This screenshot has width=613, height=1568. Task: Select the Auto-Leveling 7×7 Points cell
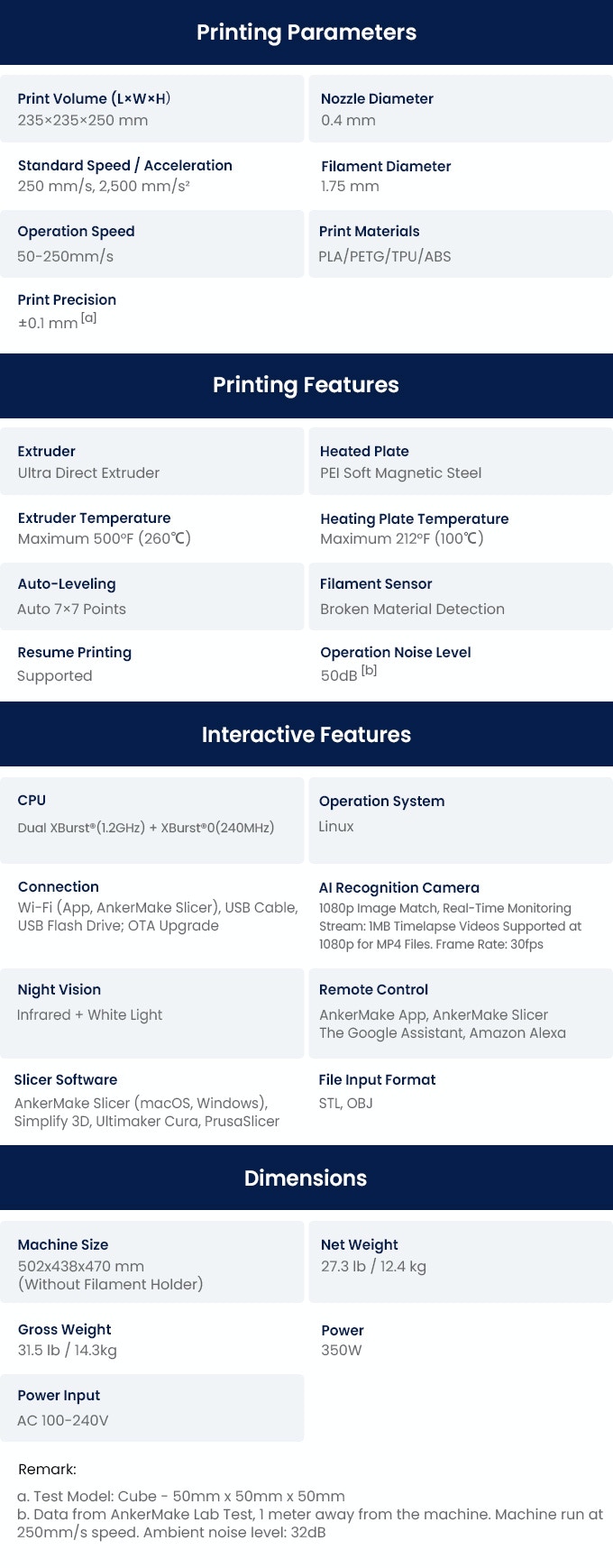click(151, 596)
